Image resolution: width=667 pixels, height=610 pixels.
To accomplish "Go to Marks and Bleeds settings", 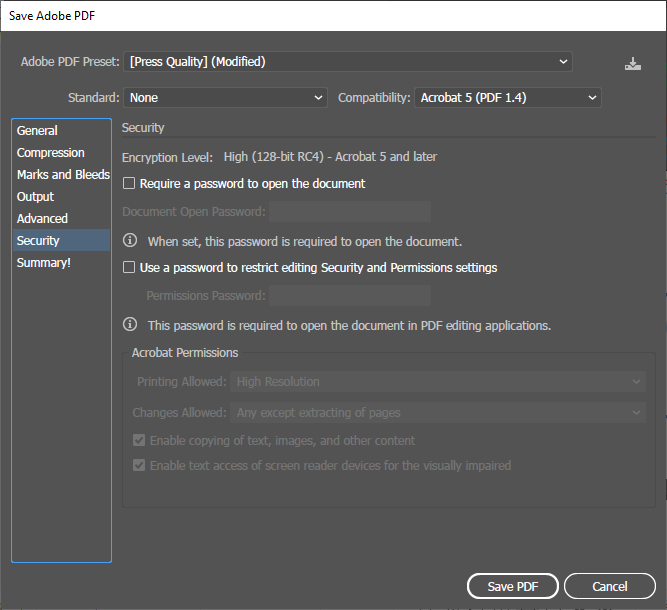I will pyautogui.click(x=61, y=174).
